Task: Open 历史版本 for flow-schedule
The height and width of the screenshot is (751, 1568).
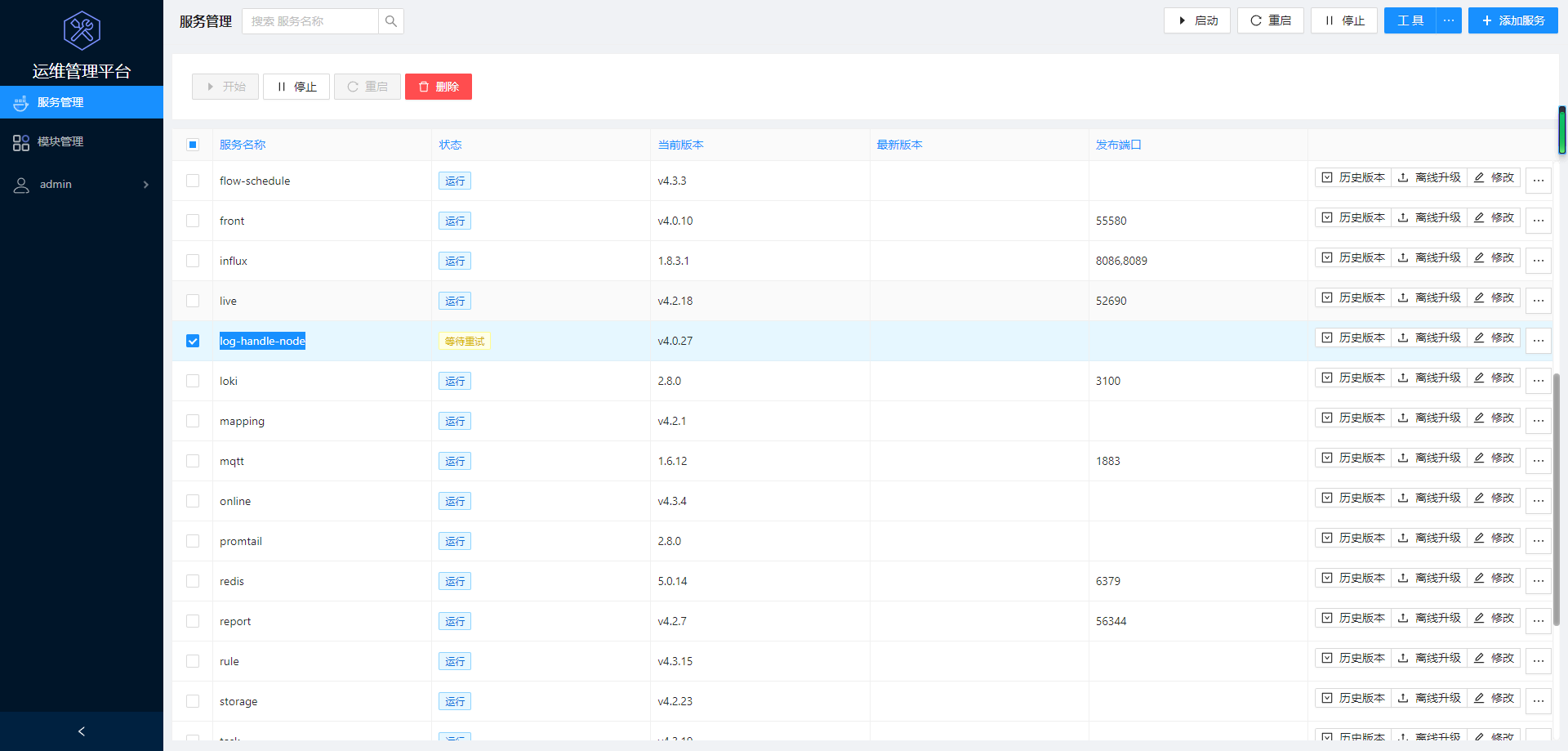Action: [x=1353, y=177]
